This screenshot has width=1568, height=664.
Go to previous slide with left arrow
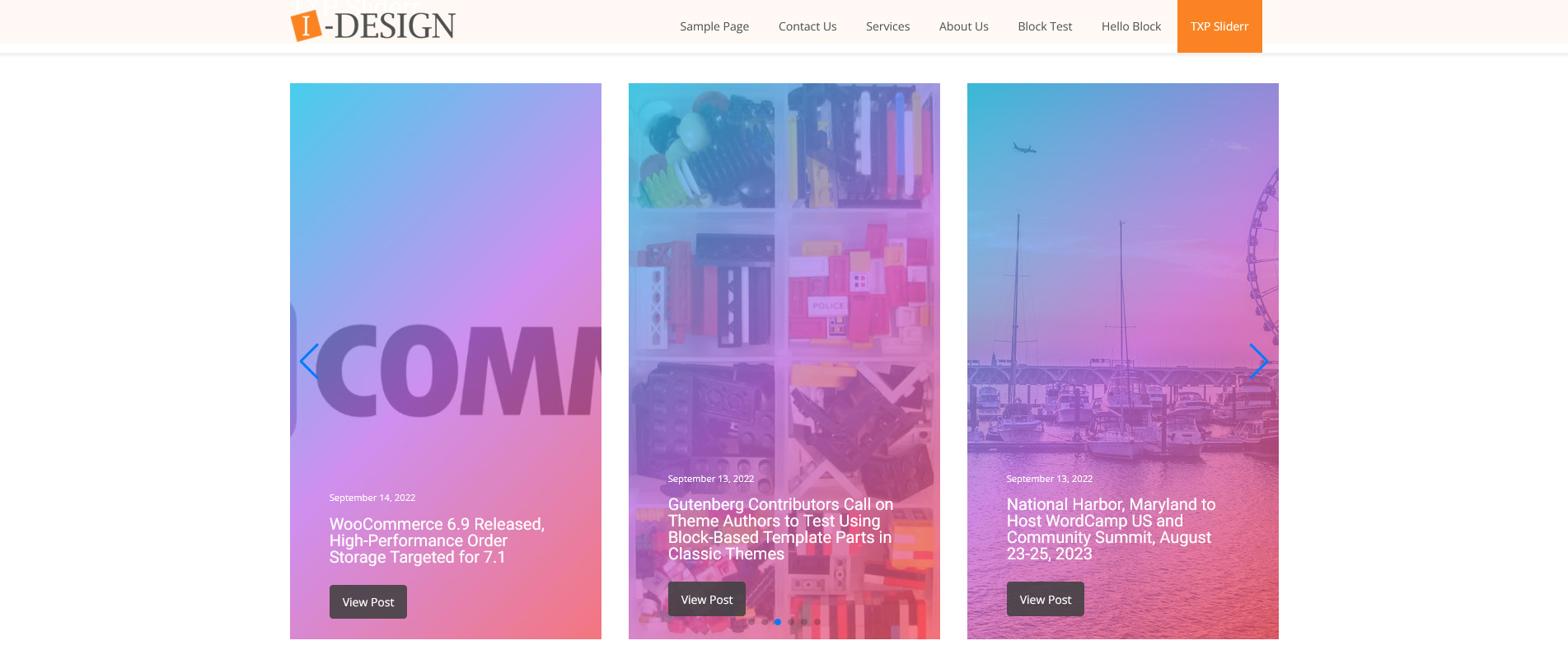pyautogui.click(x=309, y=361)
